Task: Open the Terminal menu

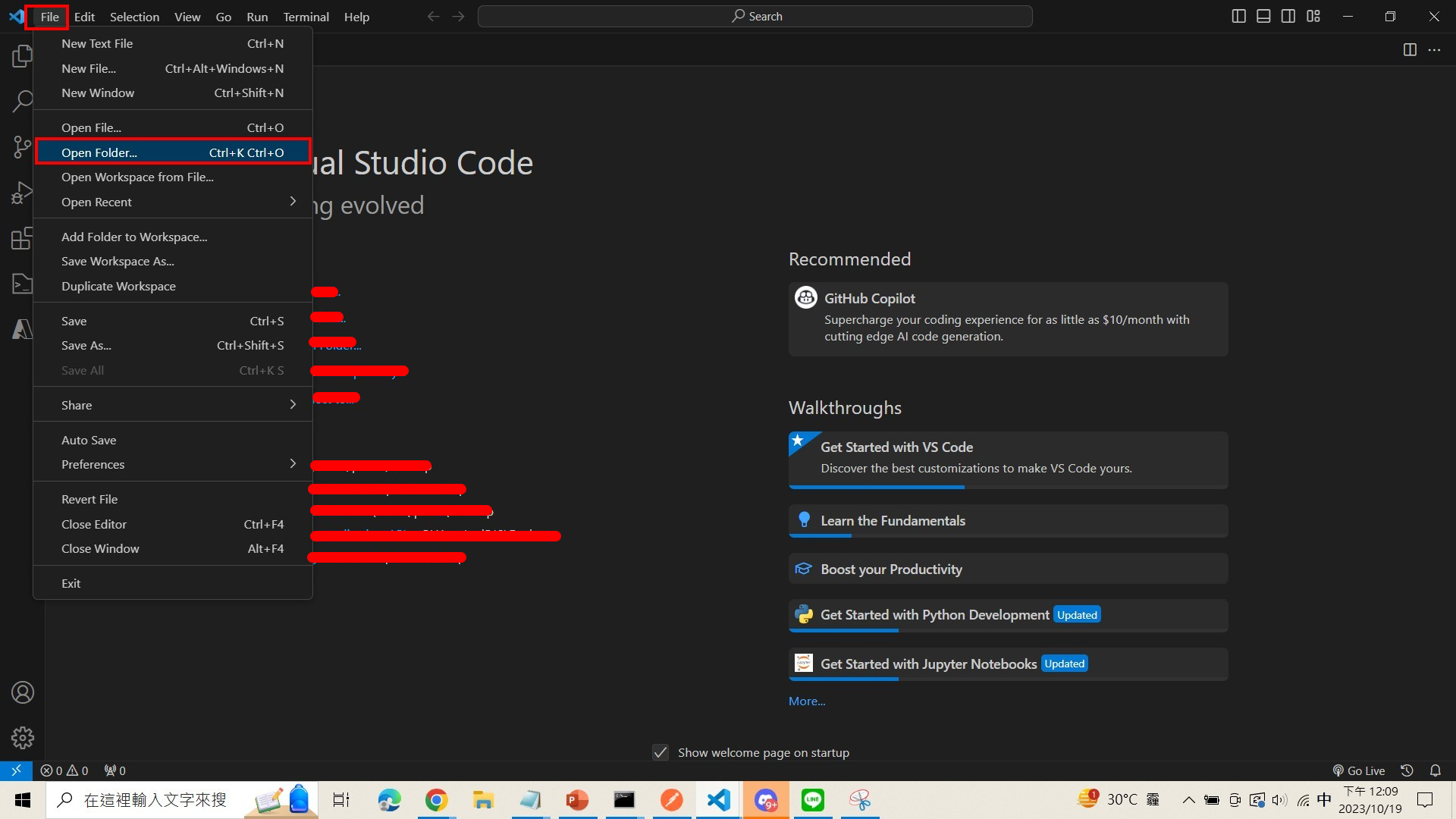Action: click(306, 17)
